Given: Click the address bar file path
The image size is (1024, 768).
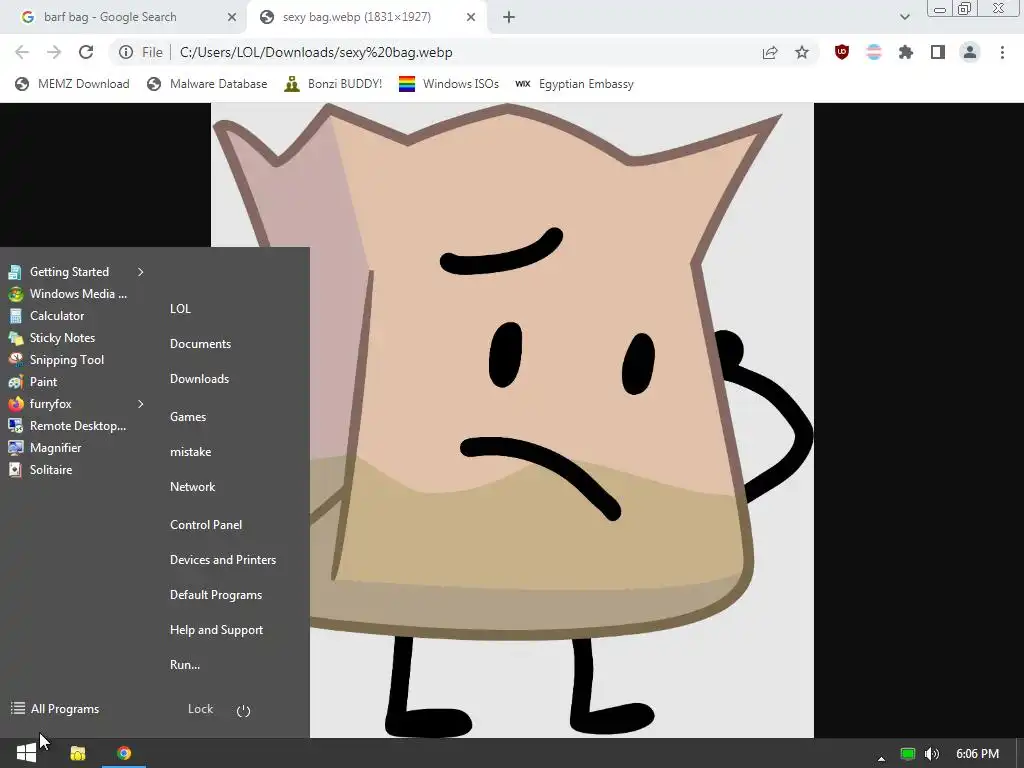Looking at the screenshot, I should pyautogui.click(x=316, y=52).
